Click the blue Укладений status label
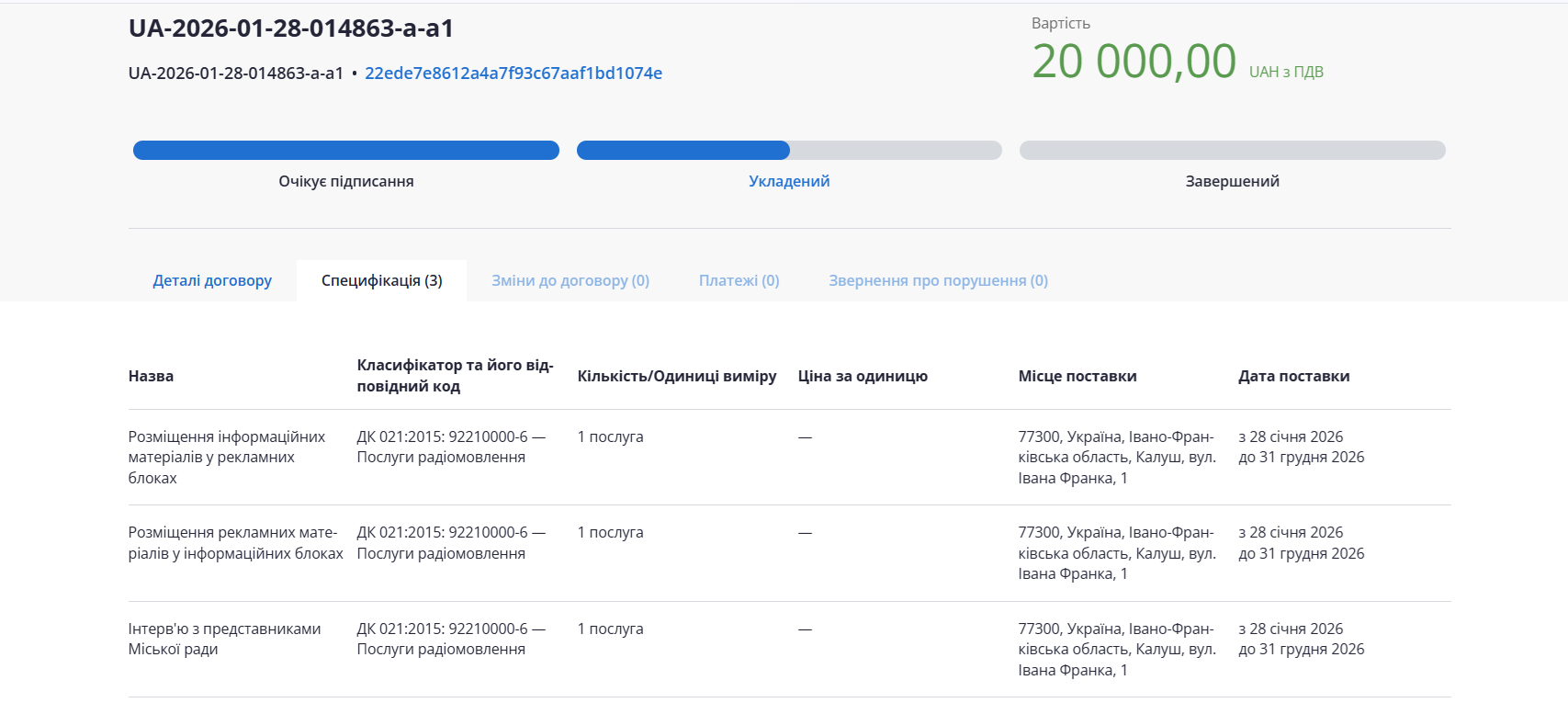 789,181
